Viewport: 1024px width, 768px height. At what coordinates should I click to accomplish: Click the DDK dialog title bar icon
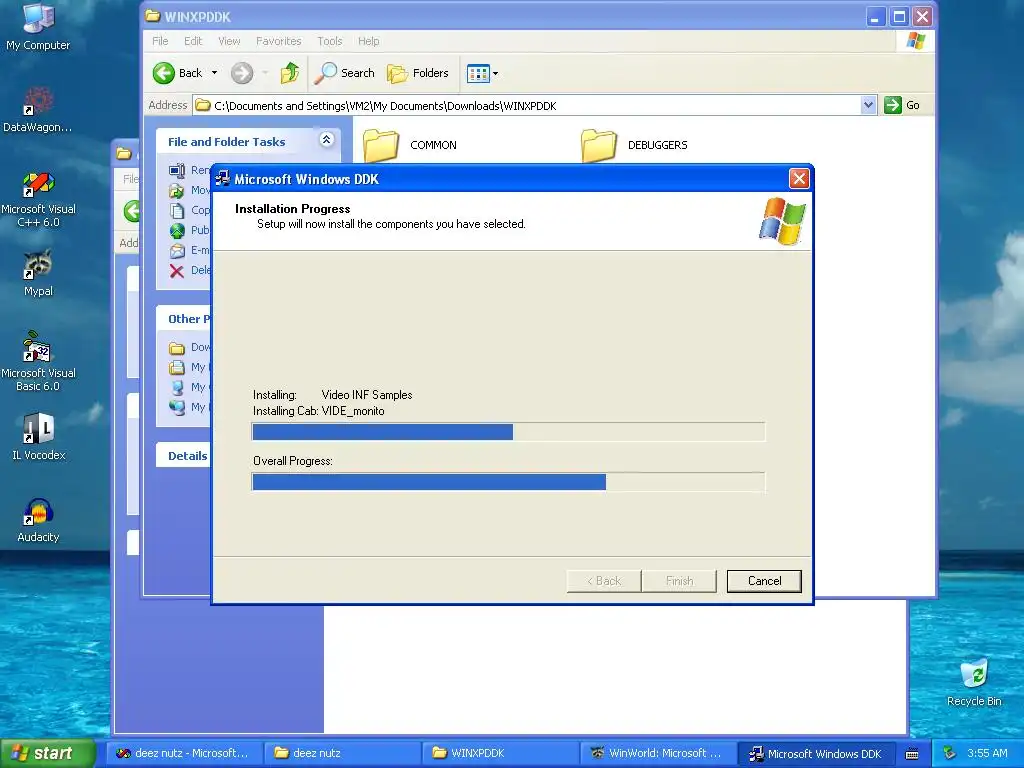223,179
